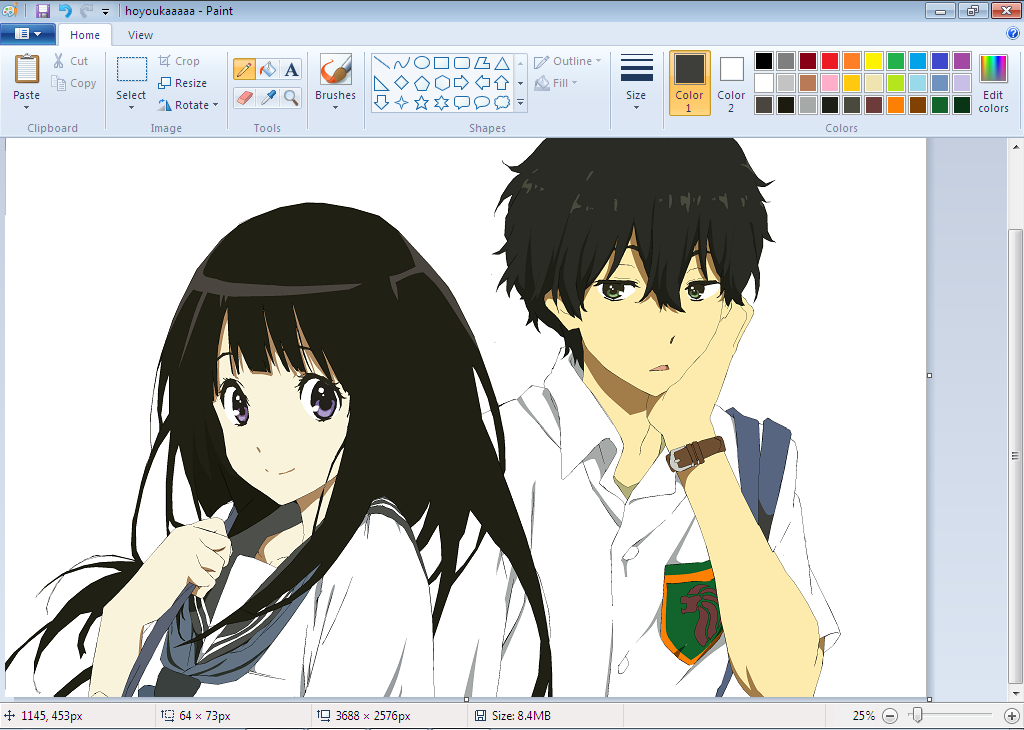Choose the Right arrow shape

[462, 83]
